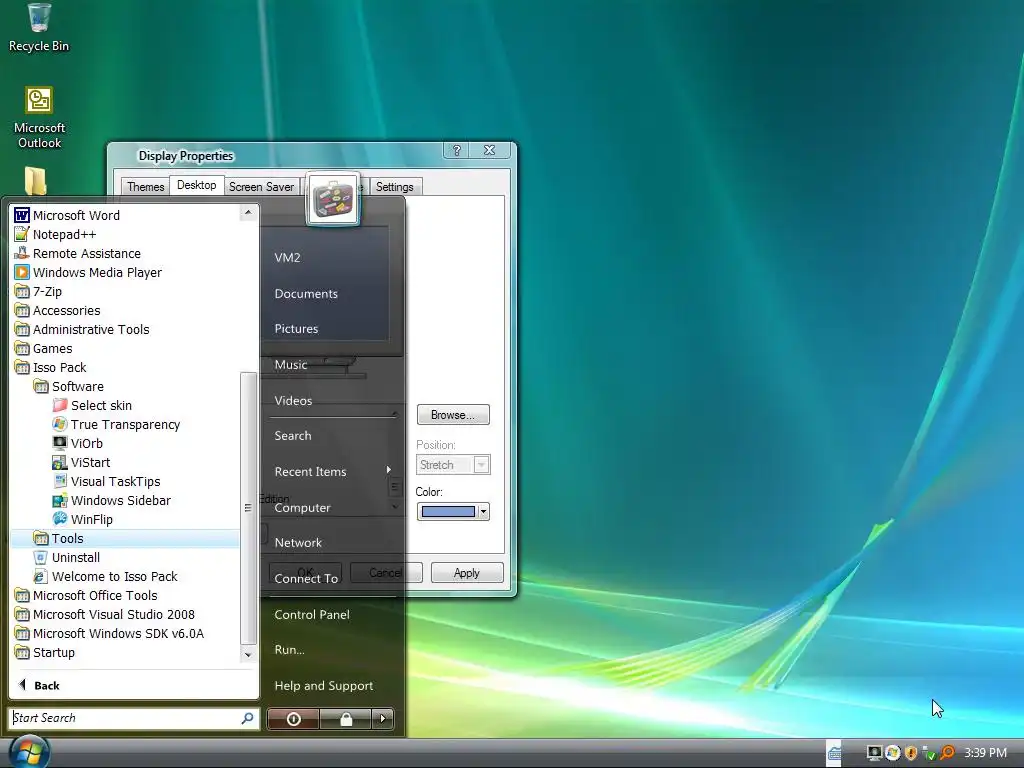Expand Microsoft Visual Studio 2008 folder
This screenshot has width=1024, height=768.
(104, 615)
